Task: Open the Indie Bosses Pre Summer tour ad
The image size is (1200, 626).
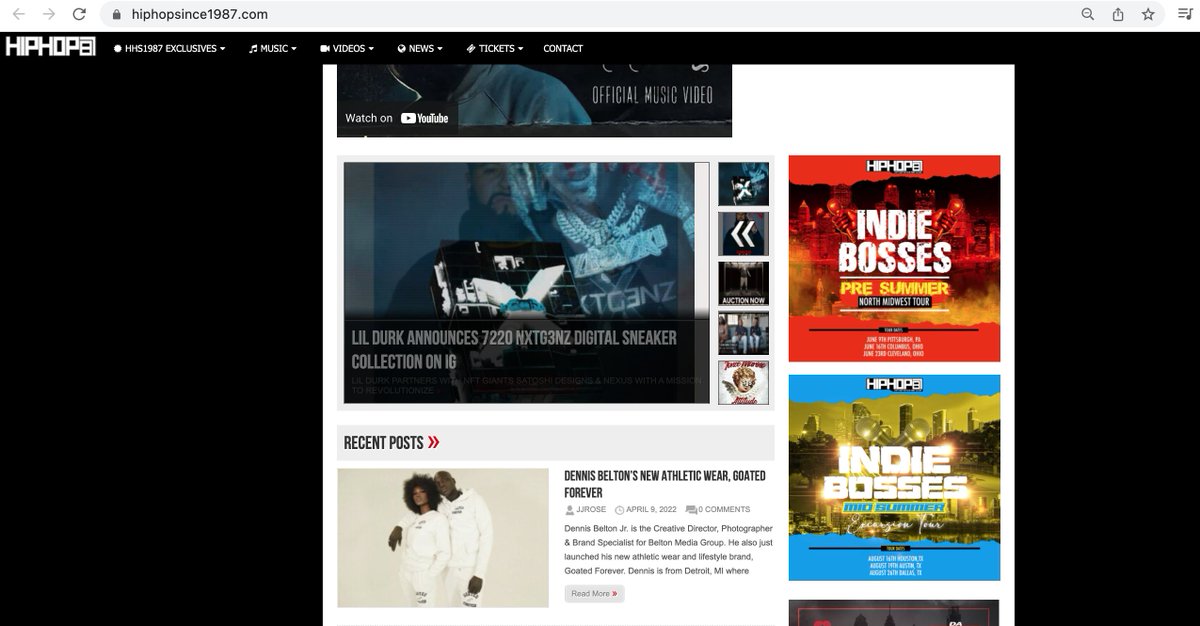Action: click(x=894, y=258)
